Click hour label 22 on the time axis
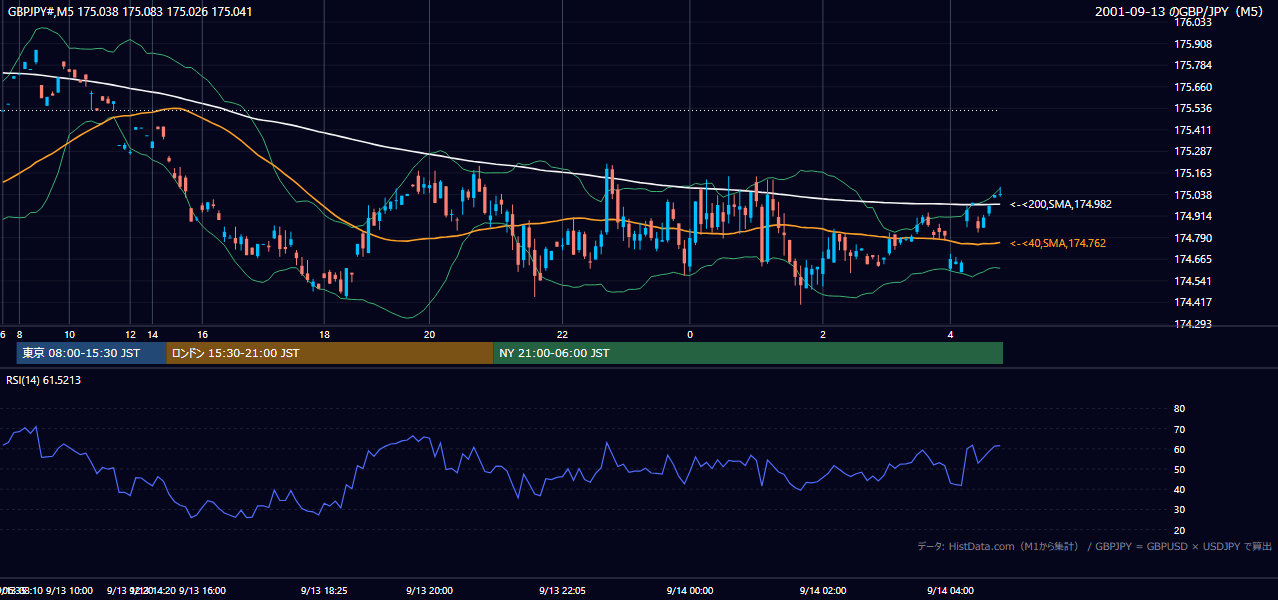The height and width of the screenshot is (600, 1278). [562, 334]
